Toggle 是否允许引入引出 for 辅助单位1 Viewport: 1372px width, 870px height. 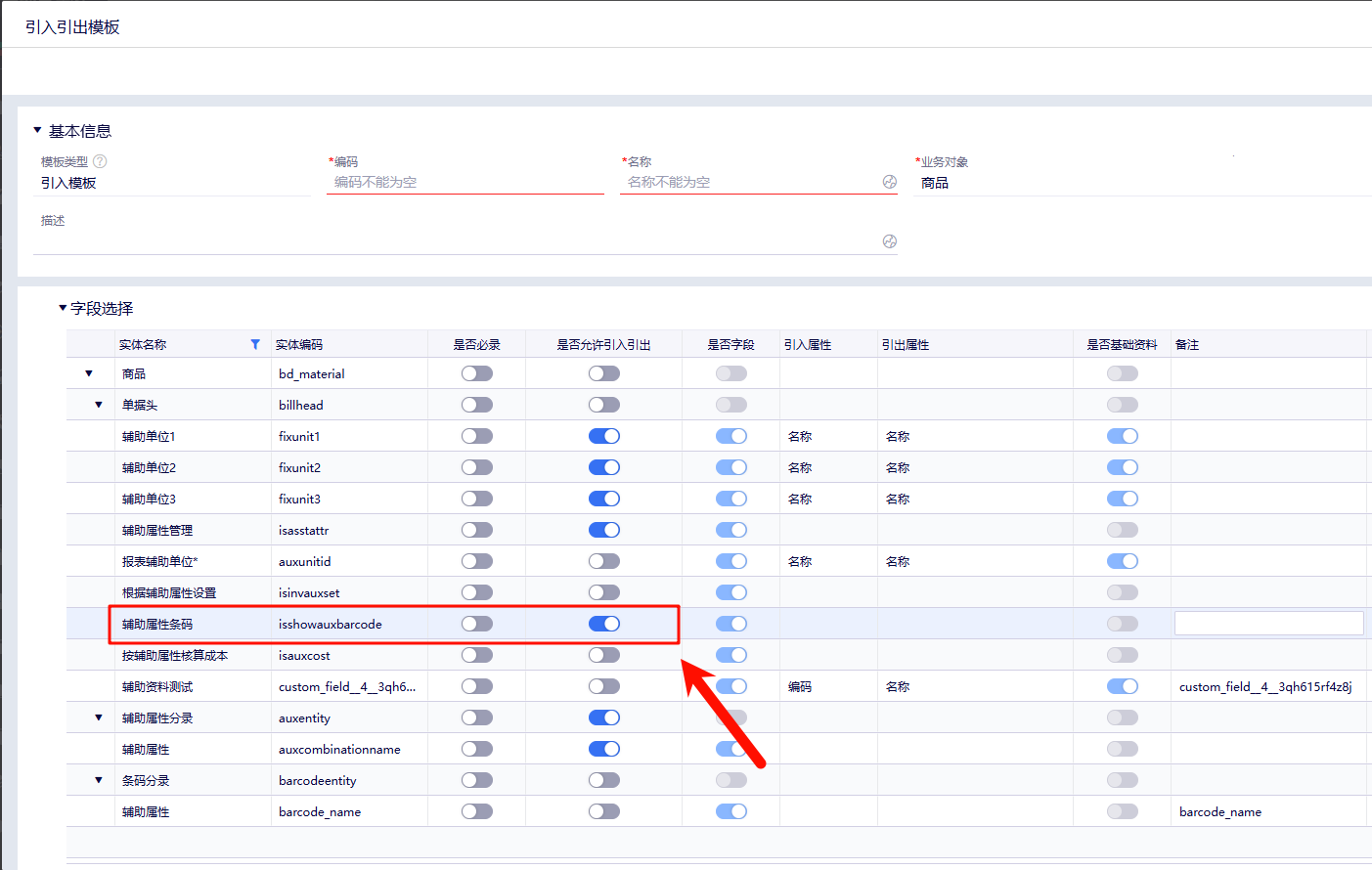coord(604,436)
